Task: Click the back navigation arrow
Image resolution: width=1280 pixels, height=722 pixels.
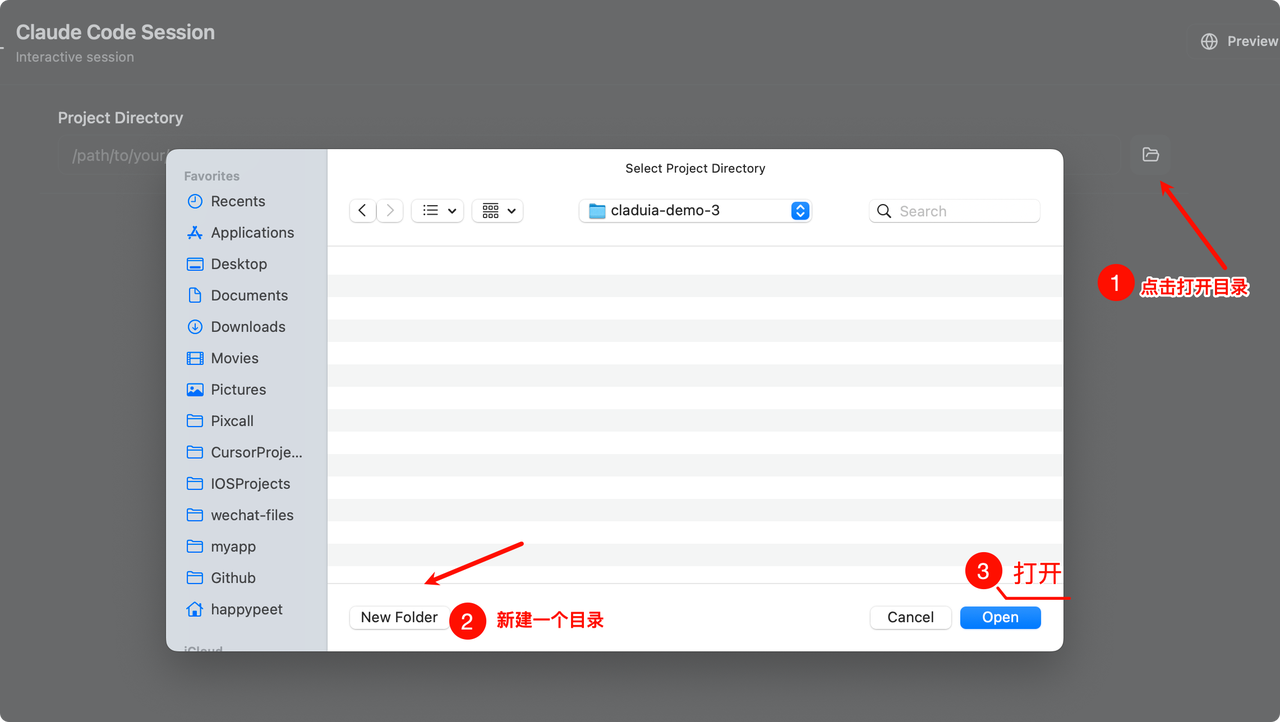Action: coord(362,211)
